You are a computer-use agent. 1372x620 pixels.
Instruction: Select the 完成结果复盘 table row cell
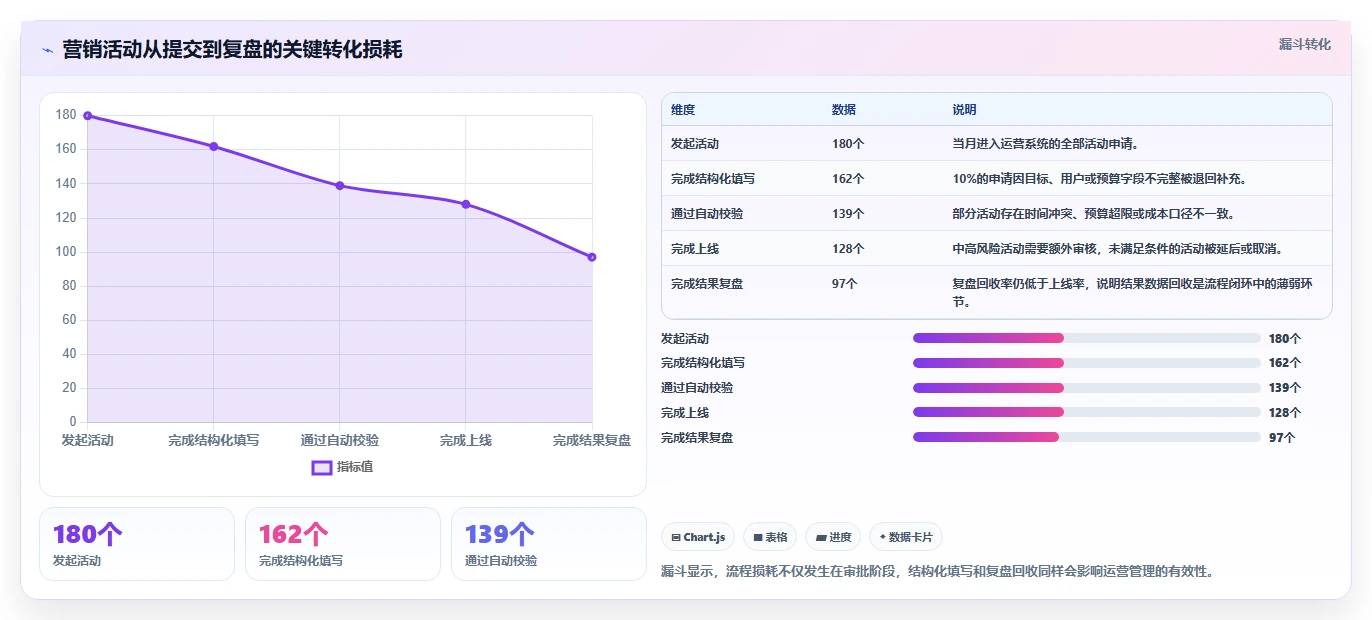(x=707, y=284)
